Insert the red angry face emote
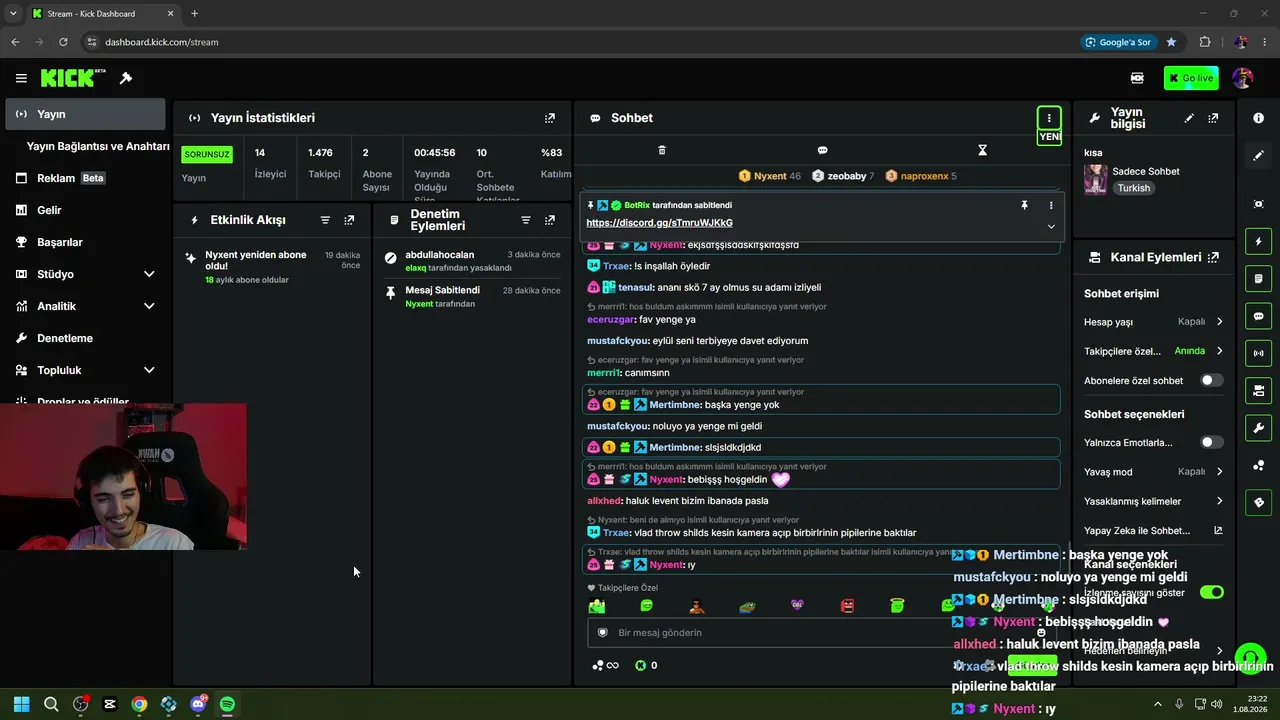Screen dimensions: 1280x720 coord(847,606)
